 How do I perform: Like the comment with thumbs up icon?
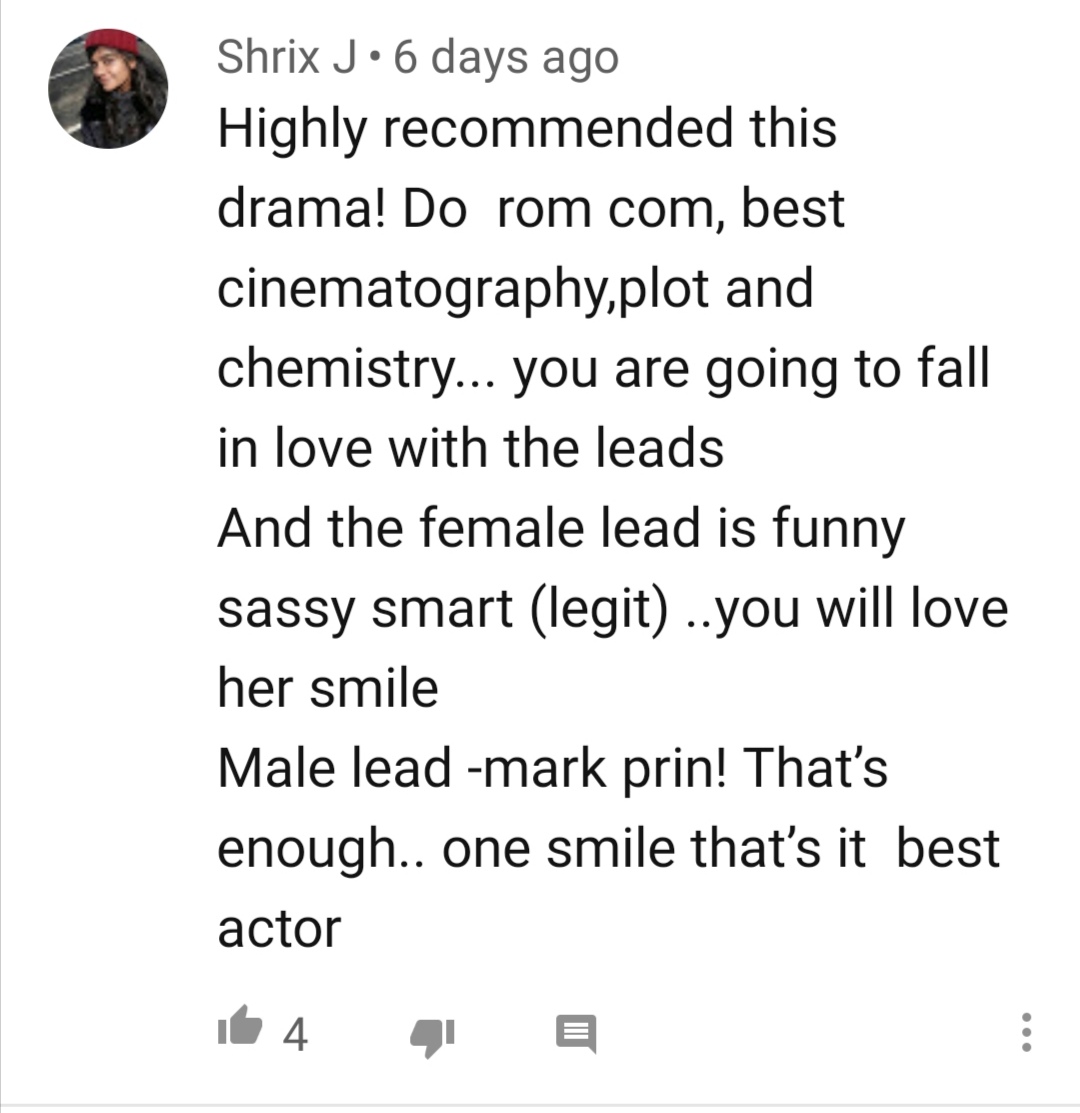coord(240,1026)
